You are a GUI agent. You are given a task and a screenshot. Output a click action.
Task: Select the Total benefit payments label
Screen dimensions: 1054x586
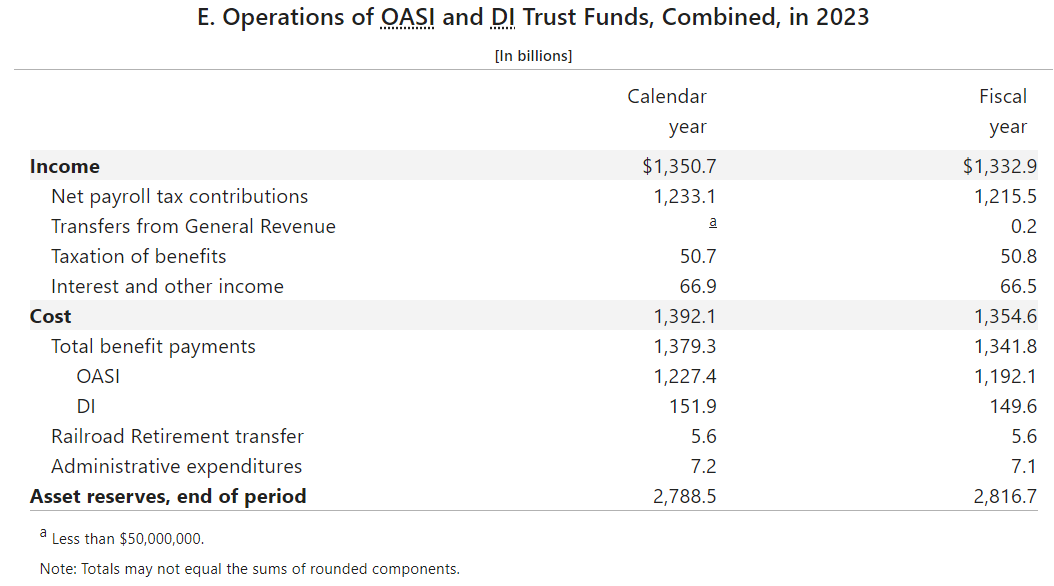coord(153,346)
